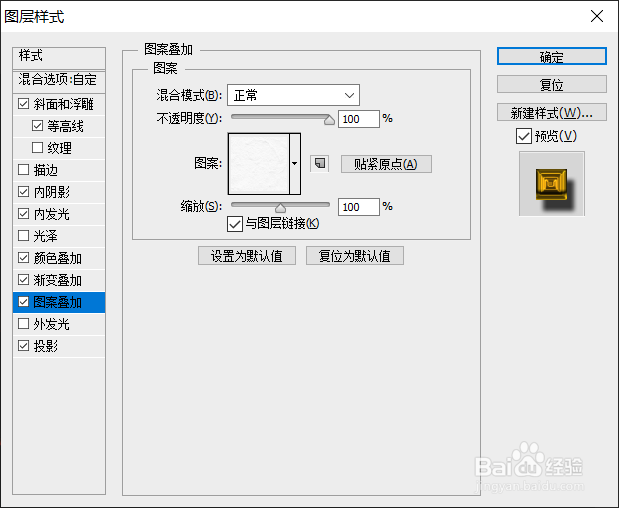The height and width of the screenshot is (508, 619).
Task: Open the 内发光 settings page
Action: click(52, 214)
